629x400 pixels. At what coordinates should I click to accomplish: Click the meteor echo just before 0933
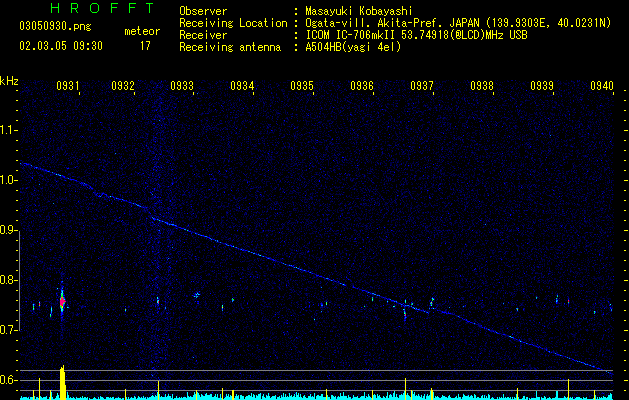158,301
